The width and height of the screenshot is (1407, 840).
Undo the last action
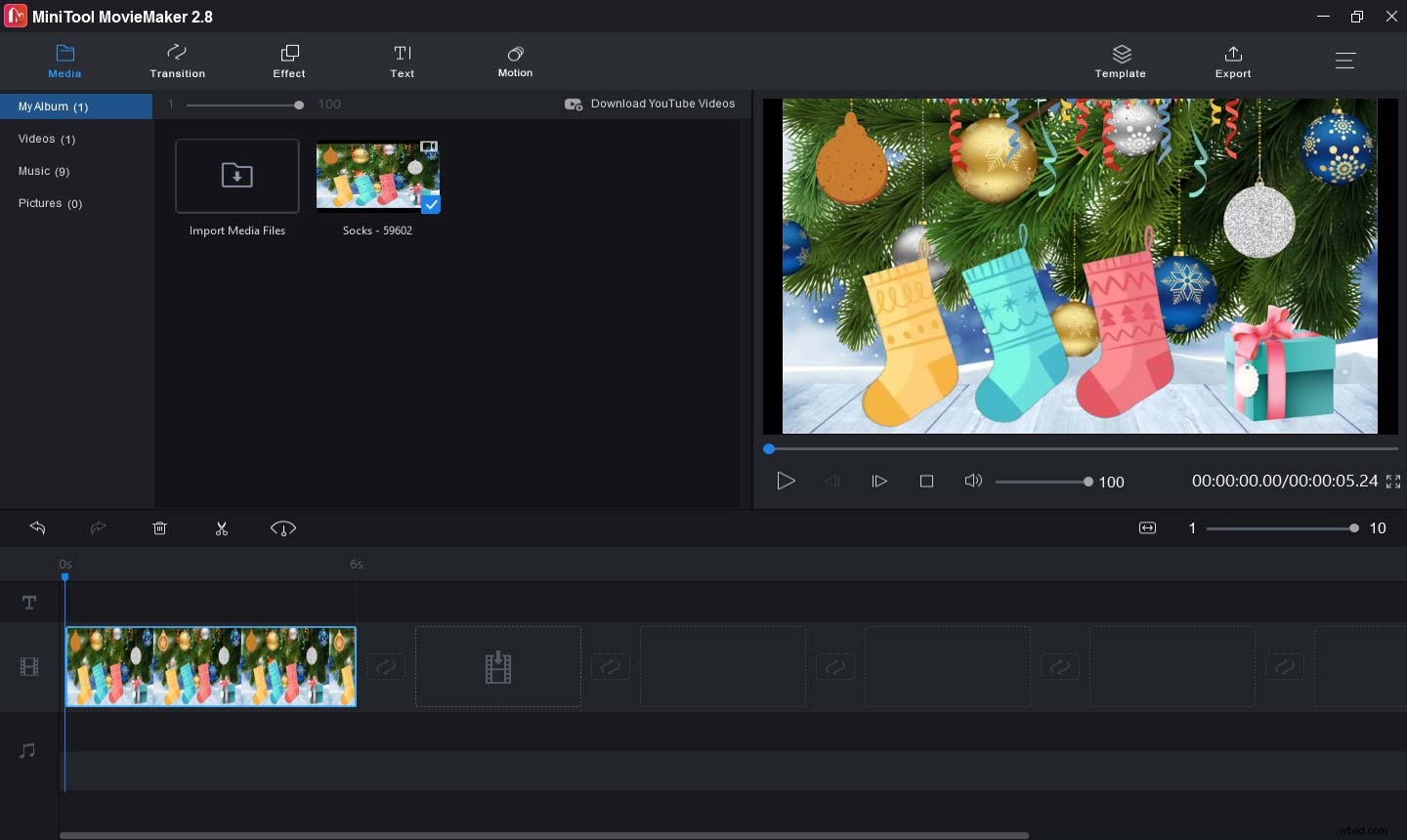[x=38, y=528]
